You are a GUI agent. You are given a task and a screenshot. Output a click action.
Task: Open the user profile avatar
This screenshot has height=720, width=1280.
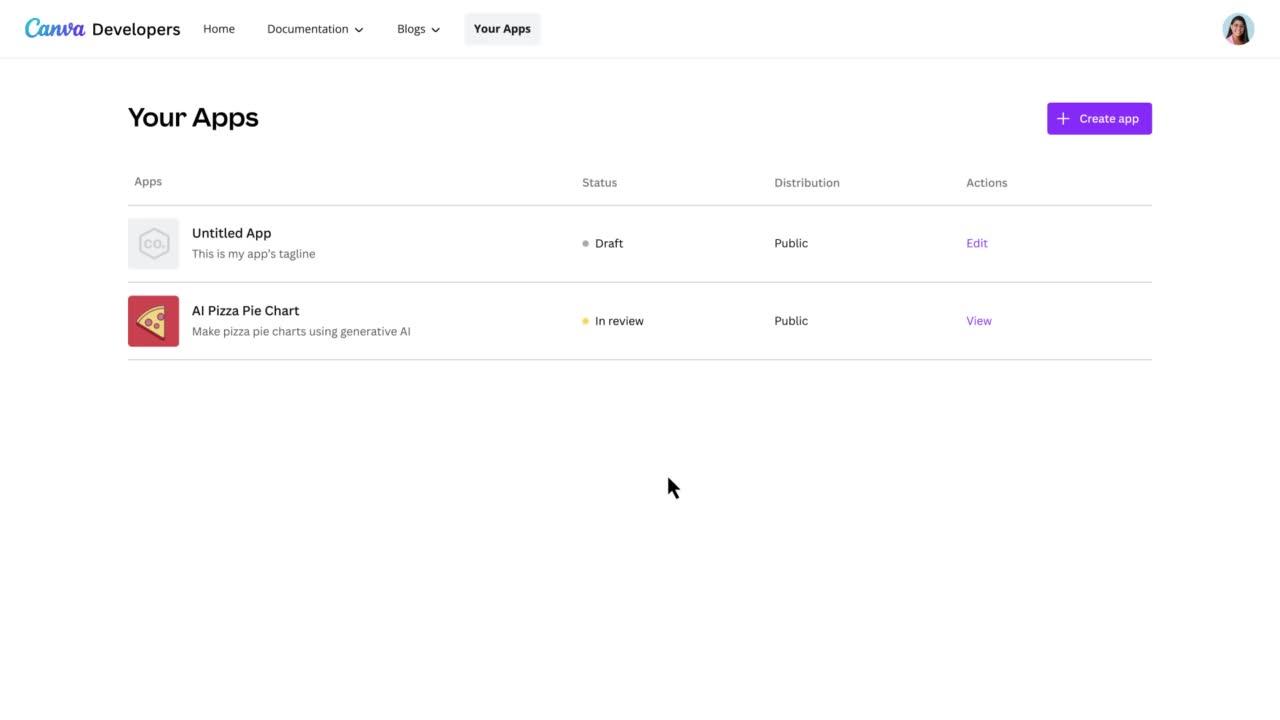click(x=1238, y=29)
